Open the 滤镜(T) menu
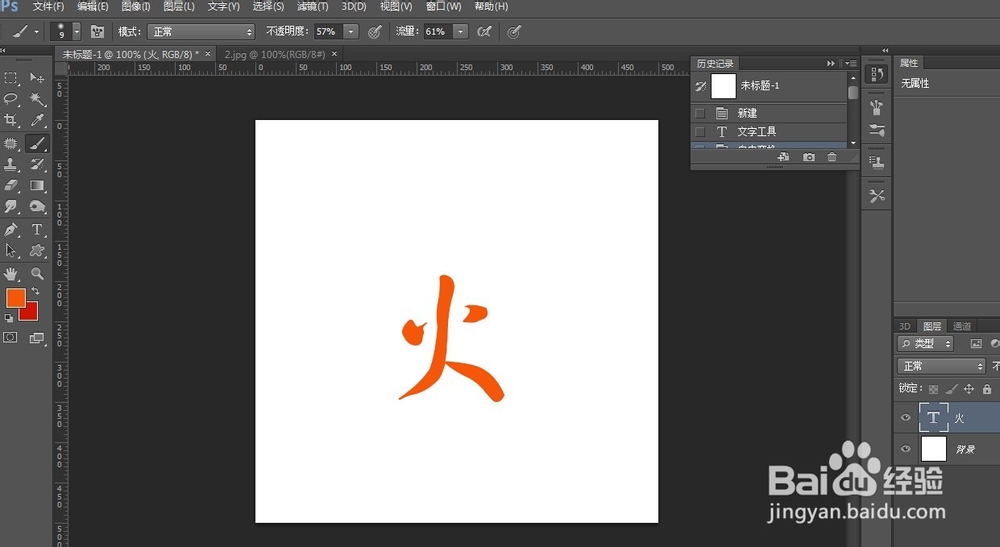Screen dimensions: 1000x547 point(312,6)
